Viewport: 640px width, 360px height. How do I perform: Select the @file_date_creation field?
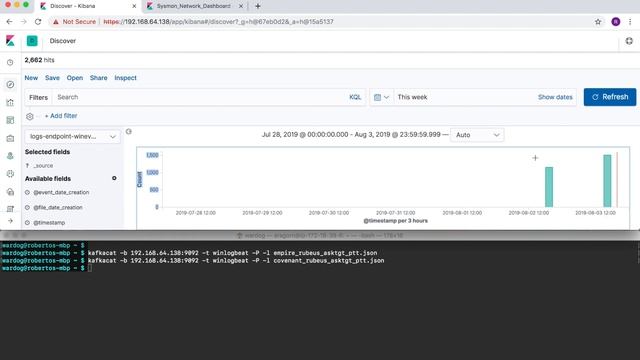click(x=58, y=207)
